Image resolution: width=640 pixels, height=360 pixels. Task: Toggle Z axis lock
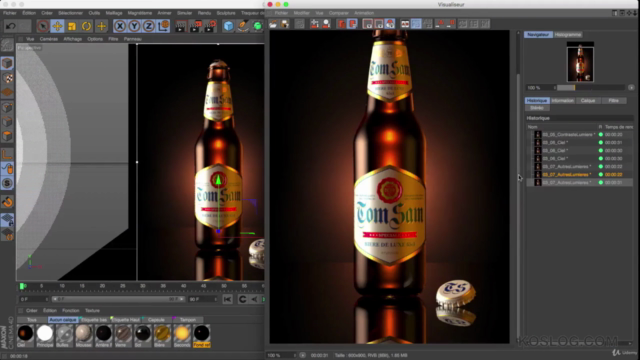[x=149, y=26]
